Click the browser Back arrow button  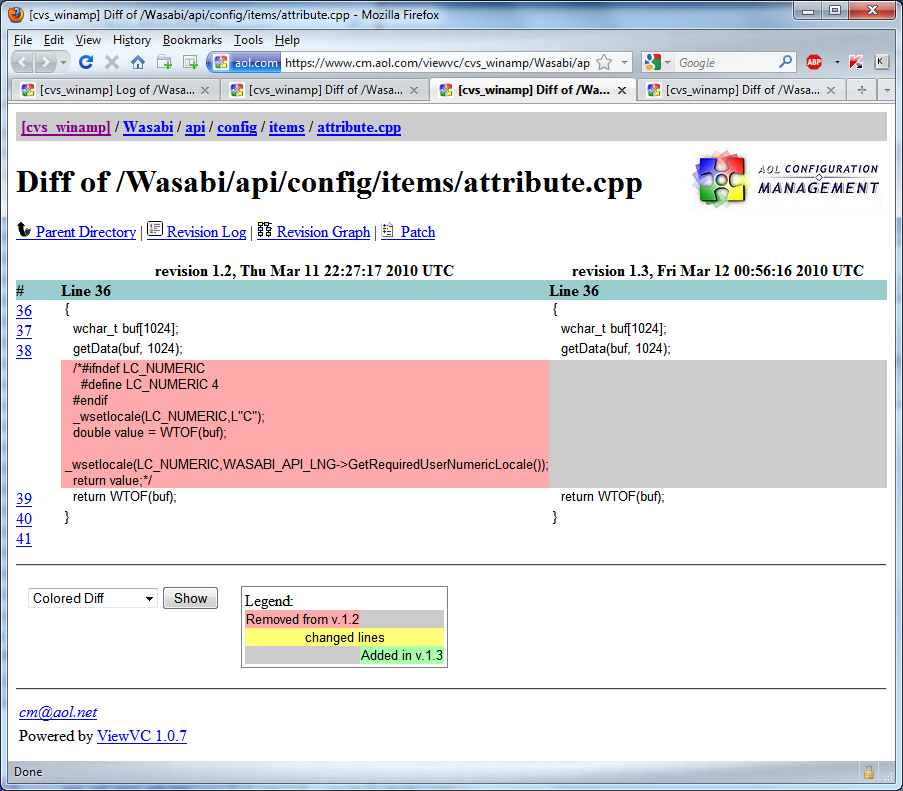[22, 62]
